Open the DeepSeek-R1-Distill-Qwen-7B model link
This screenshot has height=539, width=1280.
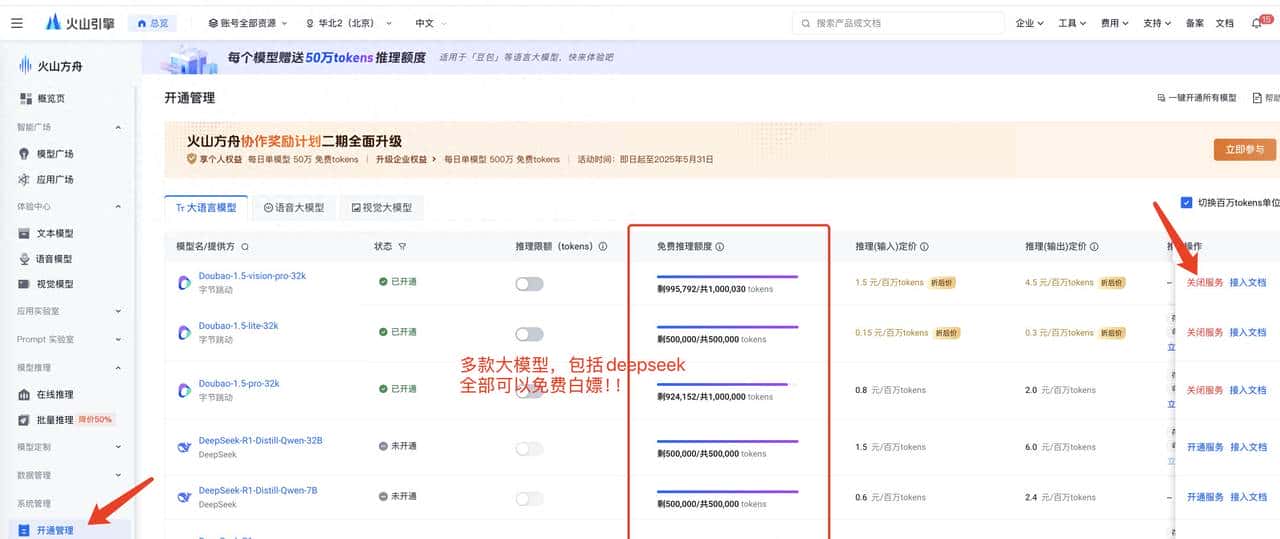258,490
